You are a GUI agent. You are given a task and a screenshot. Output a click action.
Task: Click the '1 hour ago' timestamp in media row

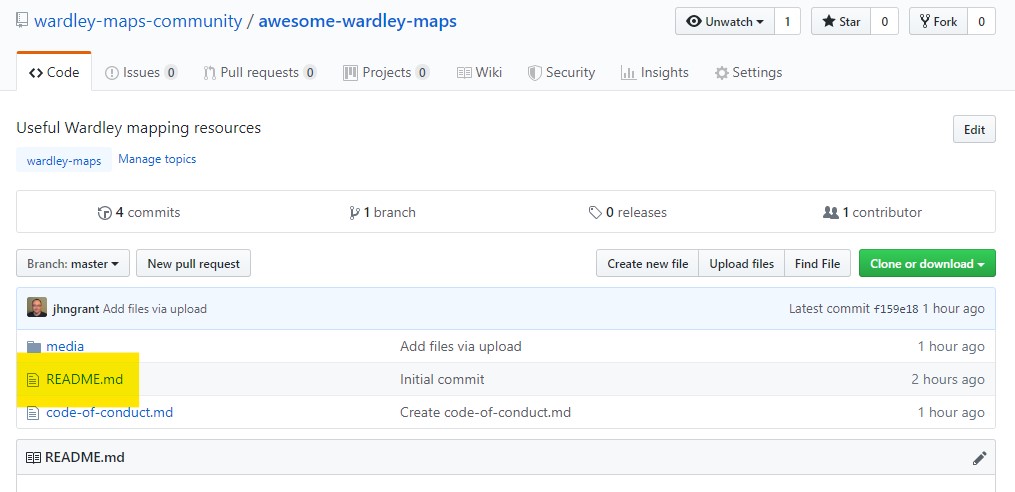point(951,346)
